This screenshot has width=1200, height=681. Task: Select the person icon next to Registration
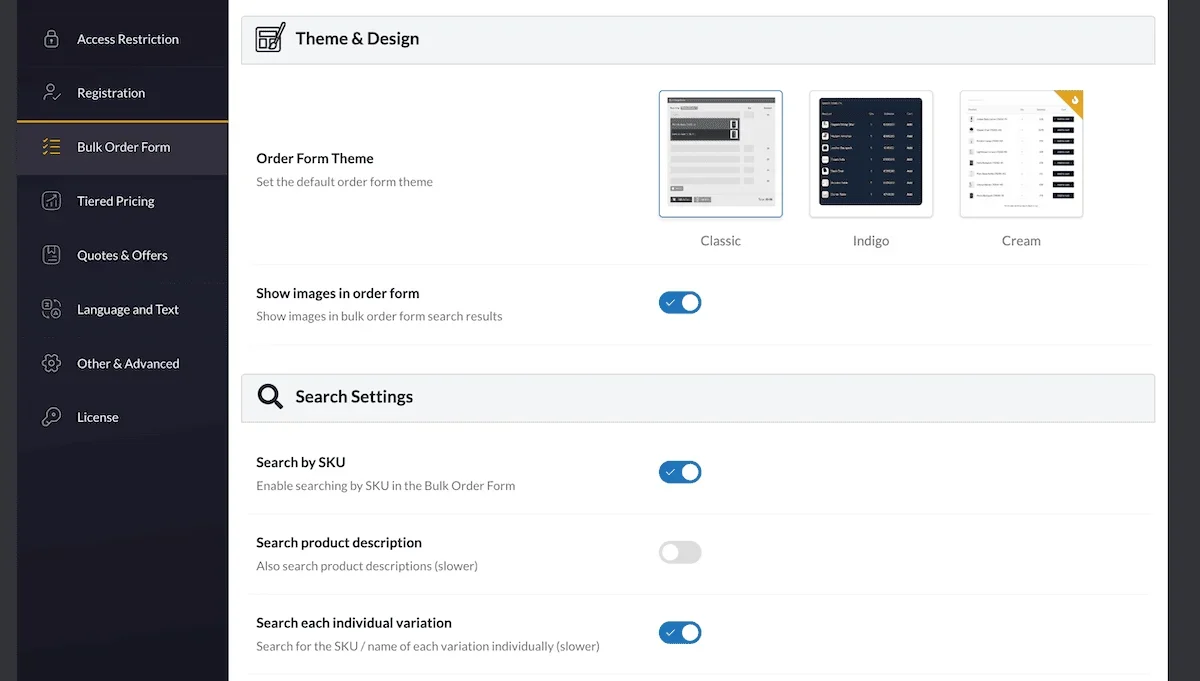point(50,93)
